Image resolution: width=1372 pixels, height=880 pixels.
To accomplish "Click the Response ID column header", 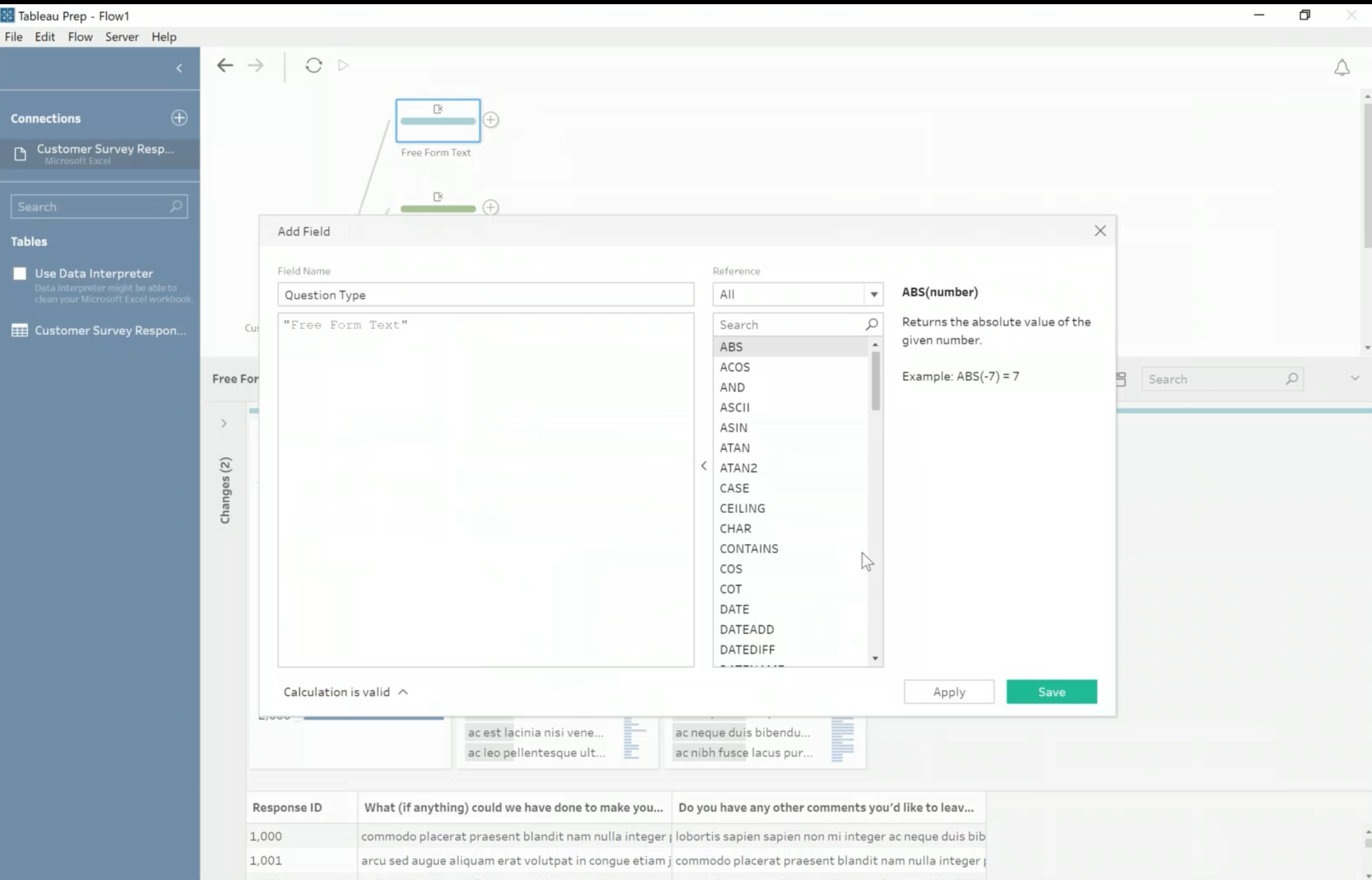I will 302,808.
